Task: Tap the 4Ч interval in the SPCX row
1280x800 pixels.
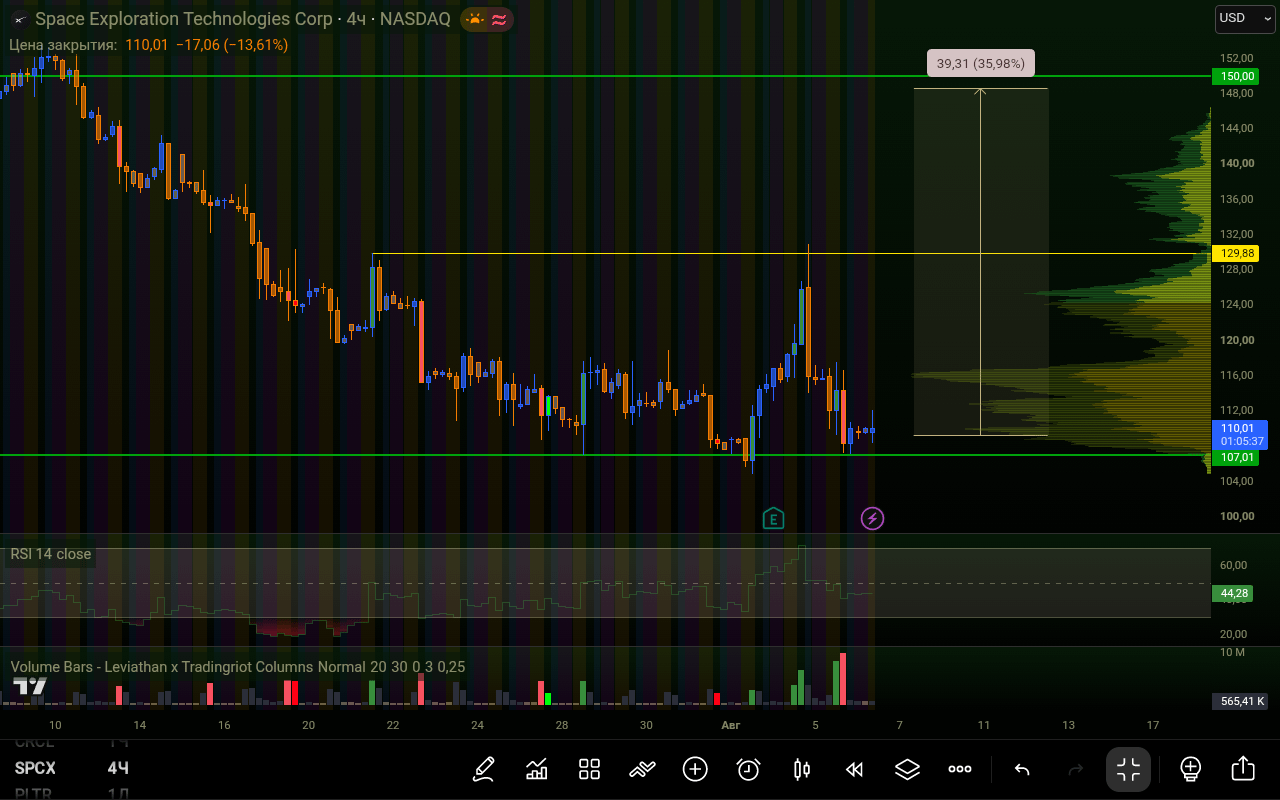Action: (x=118, y=768)
